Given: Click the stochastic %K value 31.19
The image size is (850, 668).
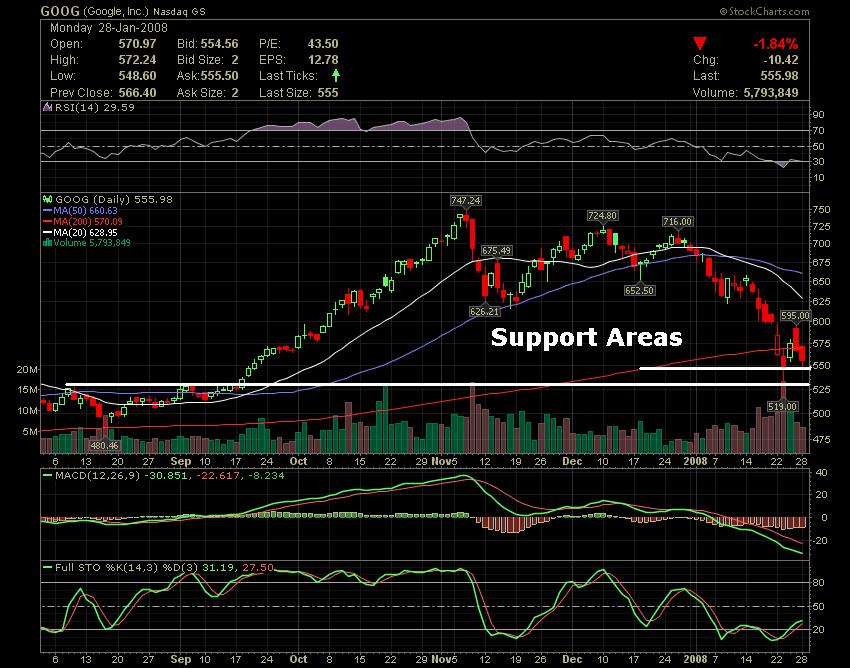Looking at the screenshot, I should (x=218, y=568).
